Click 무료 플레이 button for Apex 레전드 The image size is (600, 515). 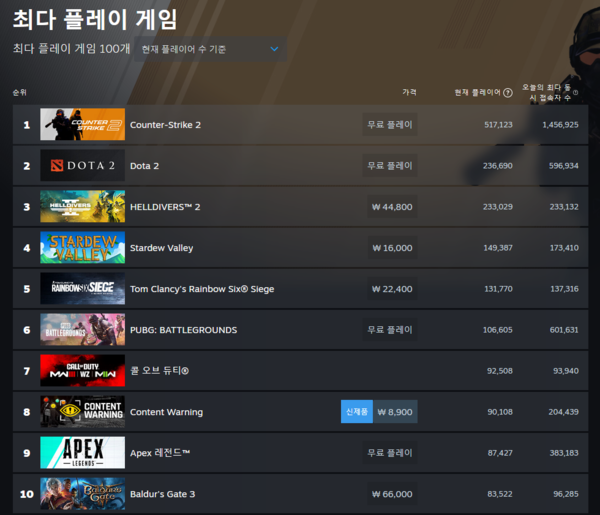coord(390,453)
